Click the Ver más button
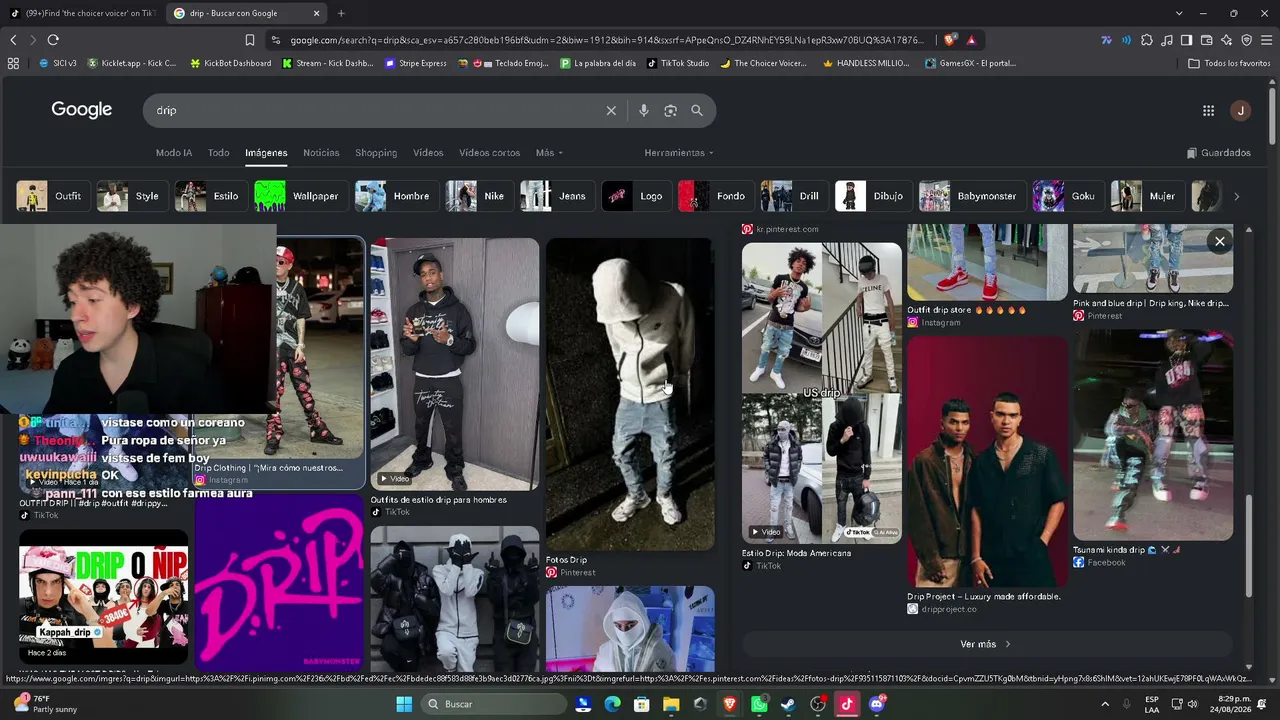The image size is (1280, 720). [986, 644]
